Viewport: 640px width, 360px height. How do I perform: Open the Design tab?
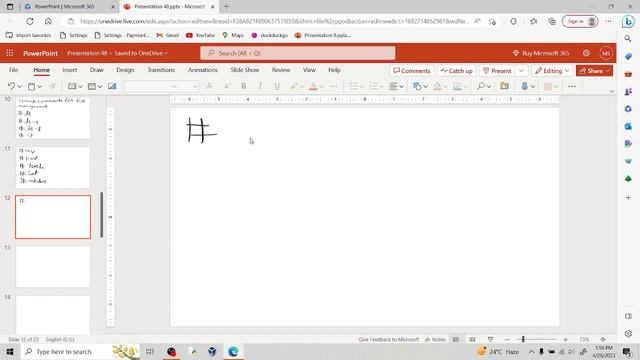pyautogui.click(x=125, y=70)
